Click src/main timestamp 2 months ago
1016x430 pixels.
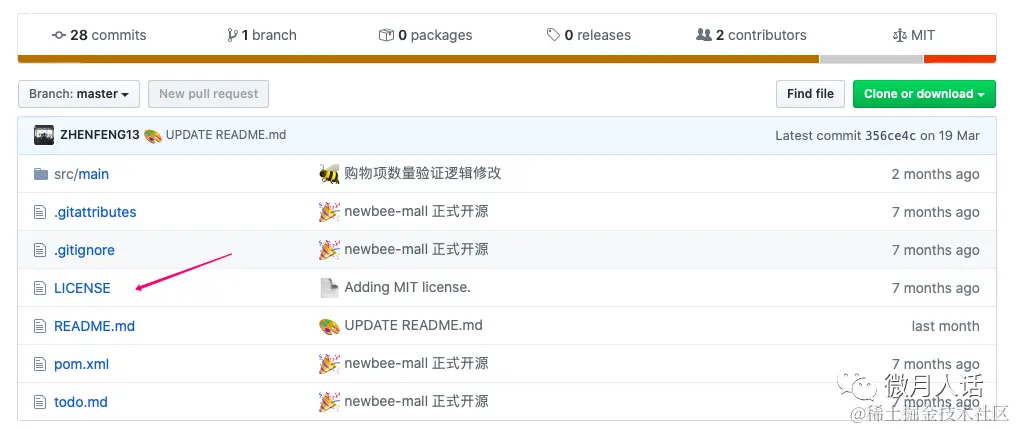(x=936, y=174)
